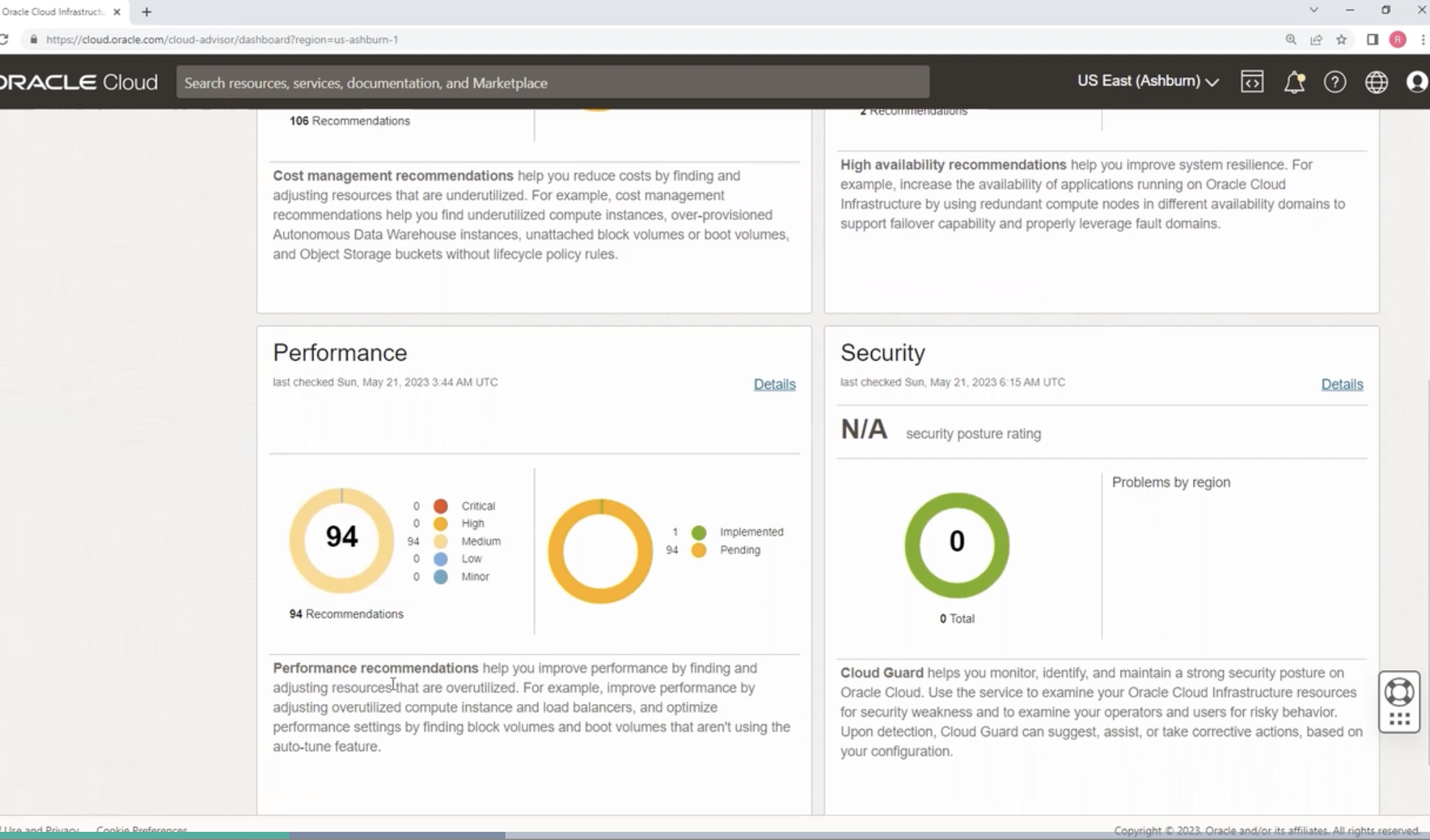This screenshot has width=1430, height=840.
Task: Open the browser side panel icon
Action: click(x=1372, y=40)
